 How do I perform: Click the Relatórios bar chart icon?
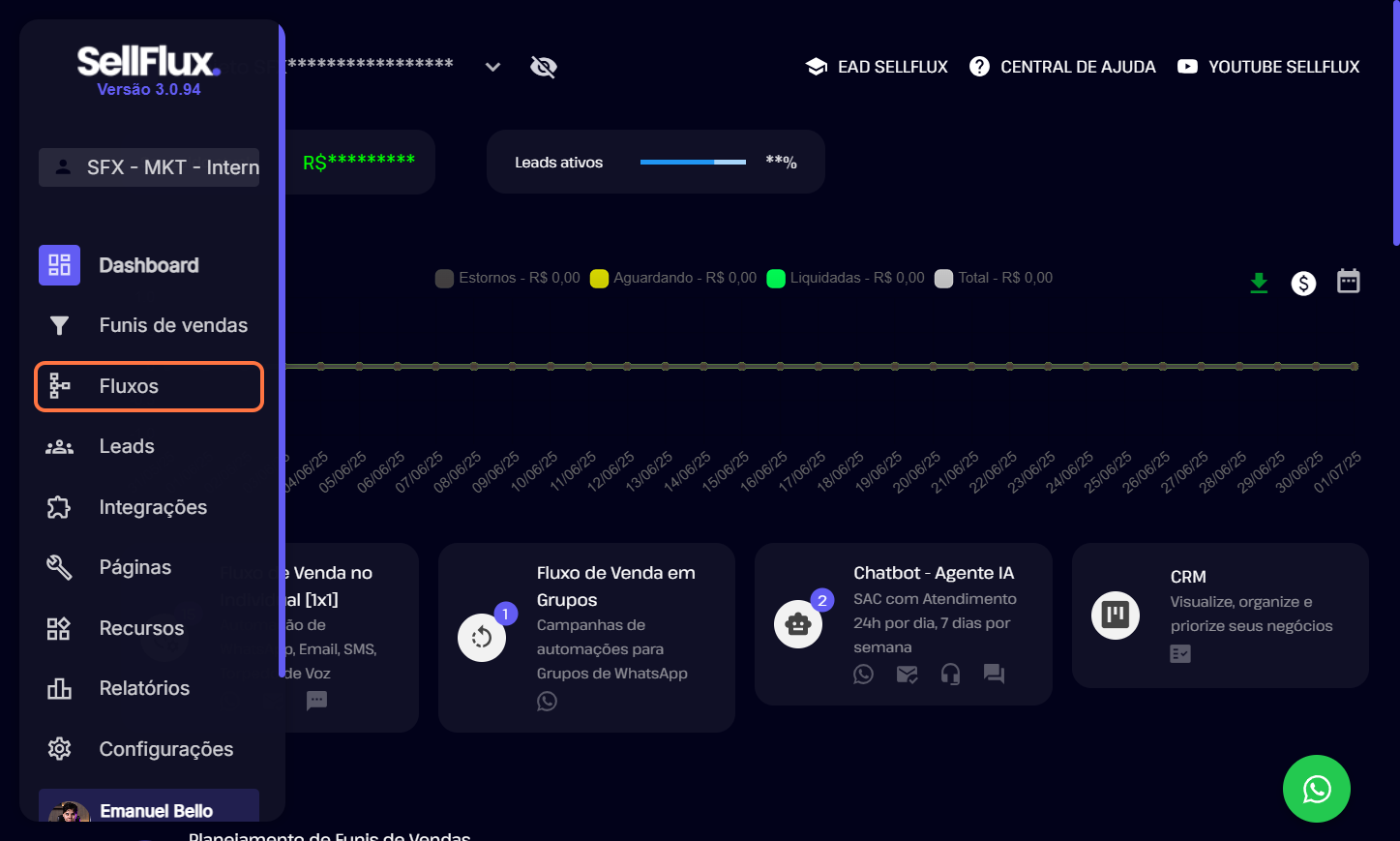[x=59, y=688]
